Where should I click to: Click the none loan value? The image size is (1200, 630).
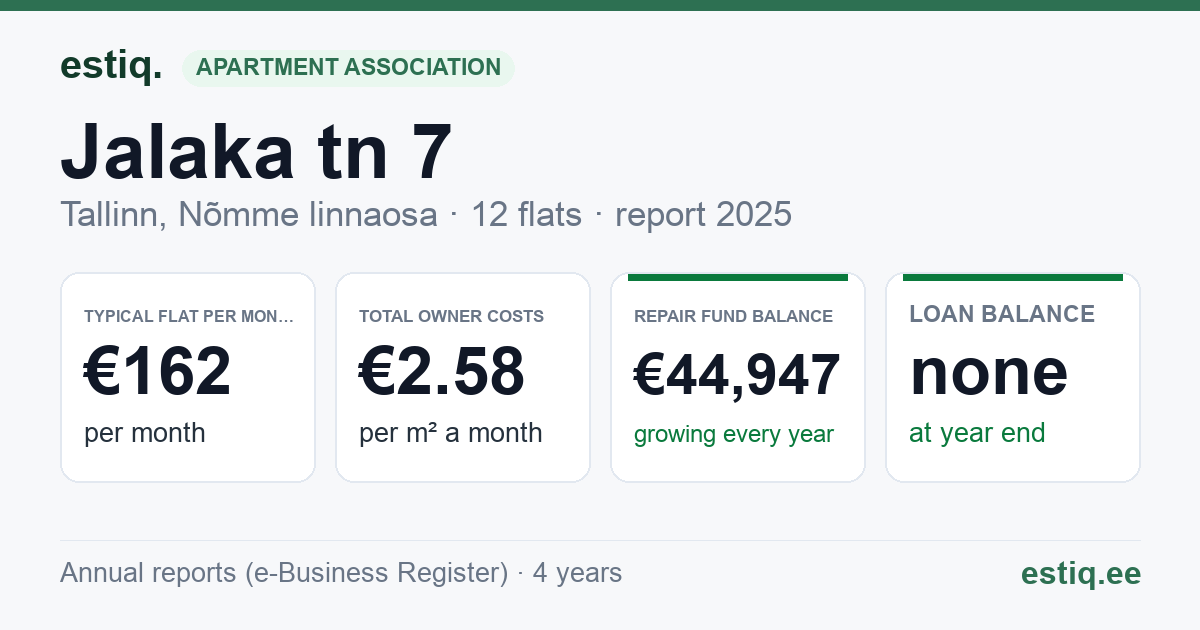989,371
